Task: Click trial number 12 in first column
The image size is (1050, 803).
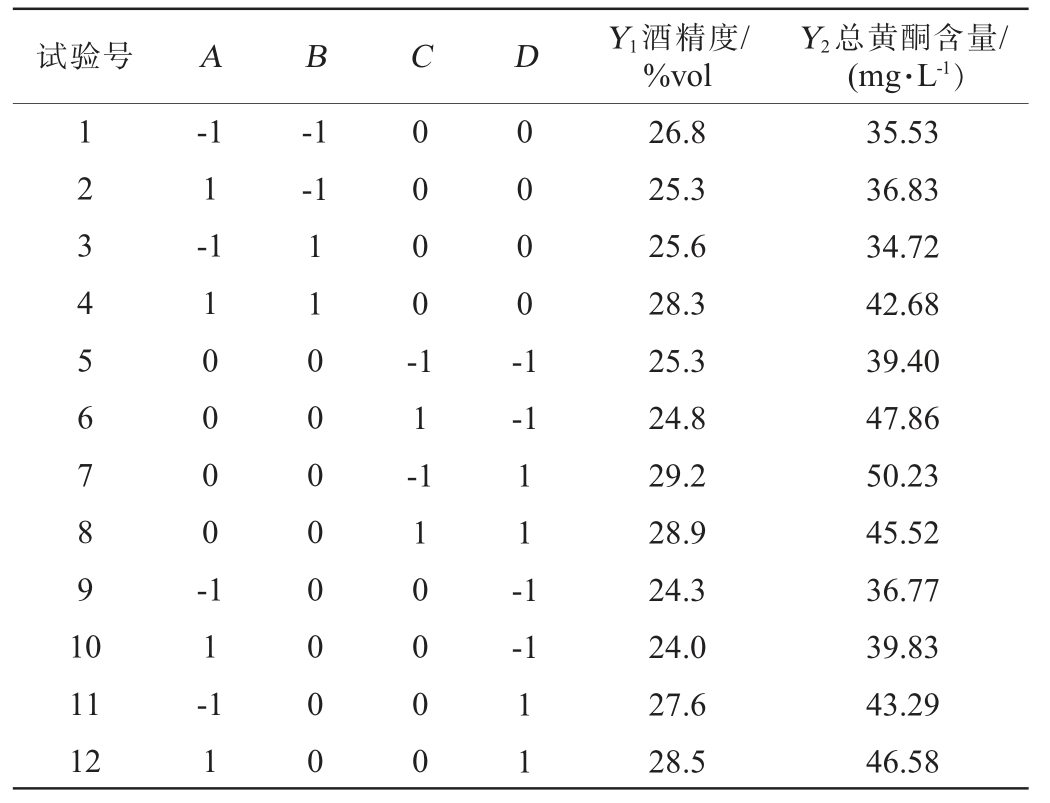Action: point(85,763)
